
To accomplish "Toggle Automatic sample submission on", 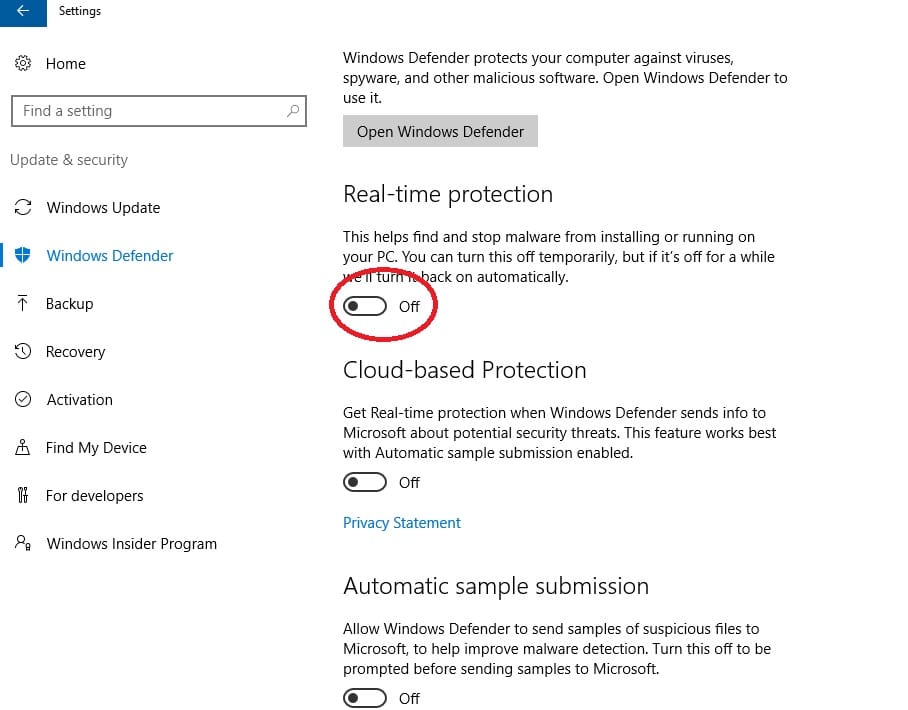I will tap(365, 698).
